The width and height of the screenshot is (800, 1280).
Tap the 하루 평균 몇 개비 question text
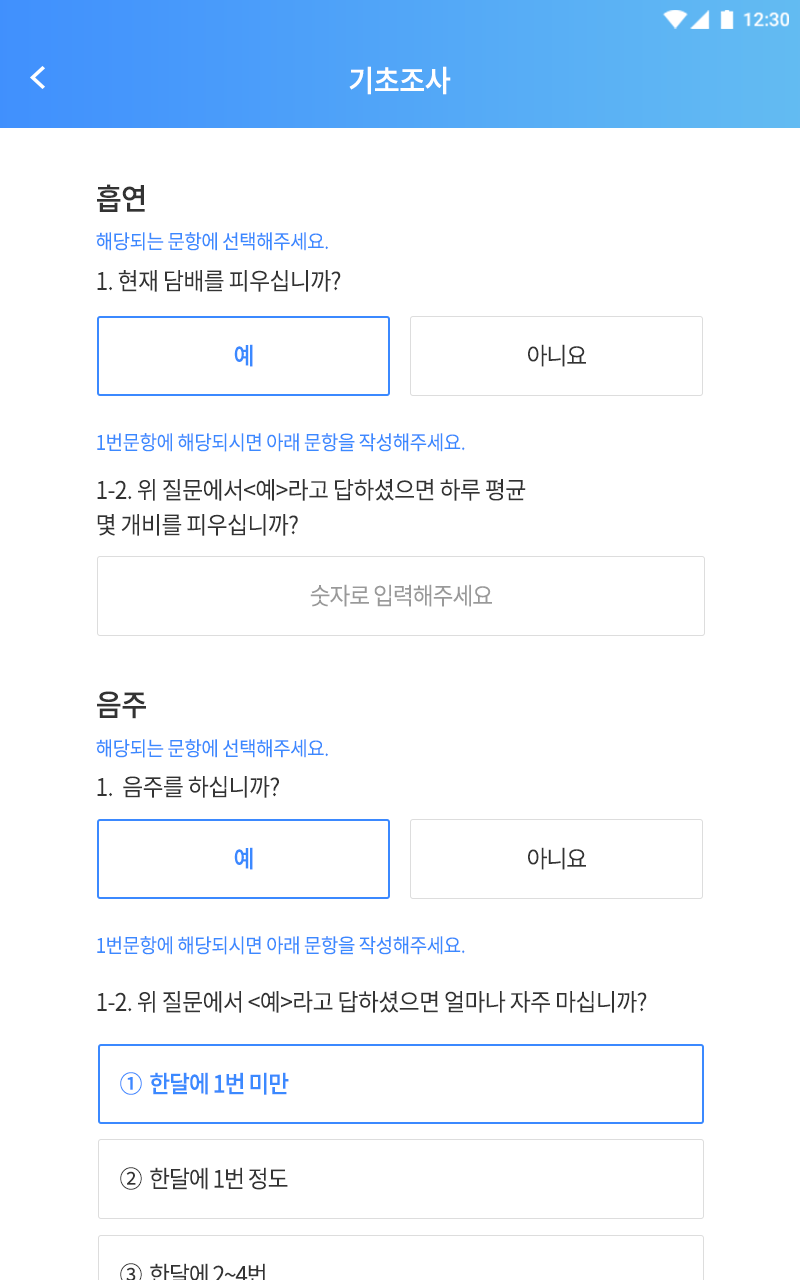(x=311, y=507)
